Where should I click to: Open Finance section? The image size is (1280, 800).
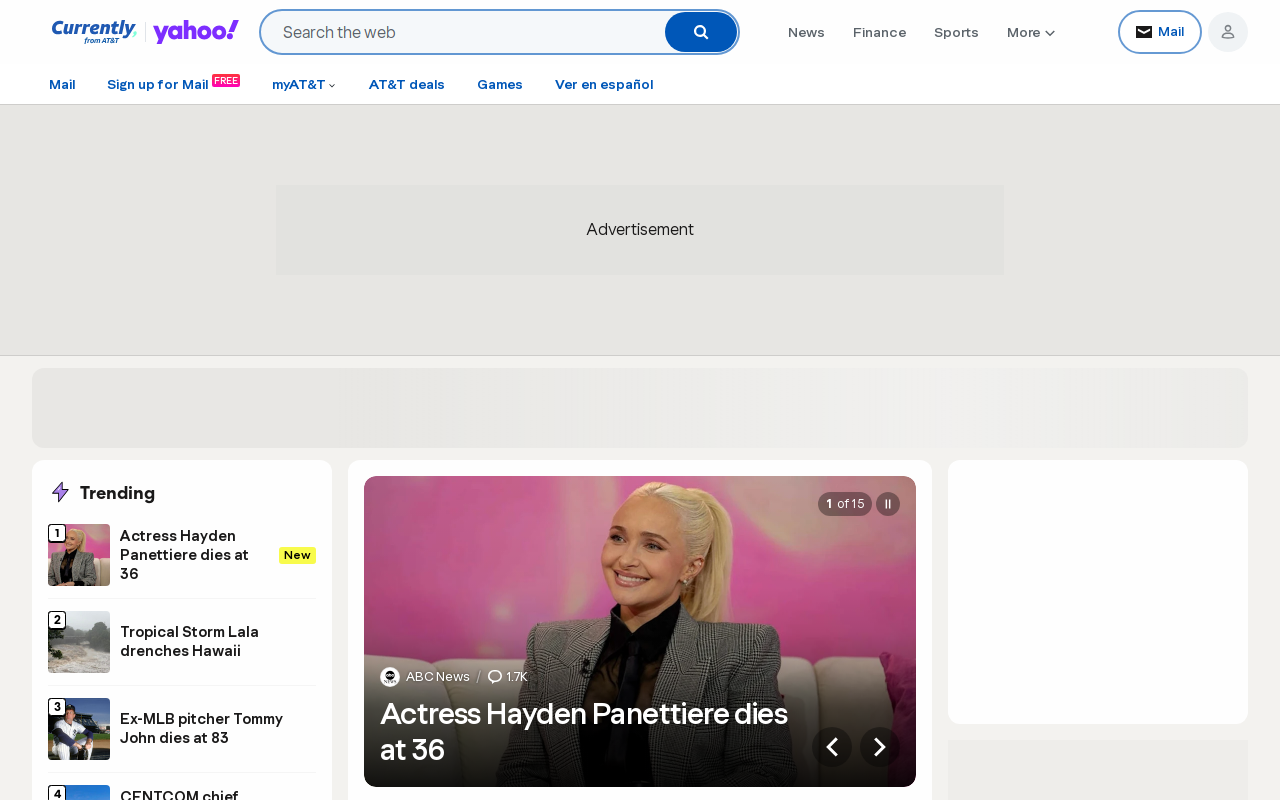pos(879,32)
